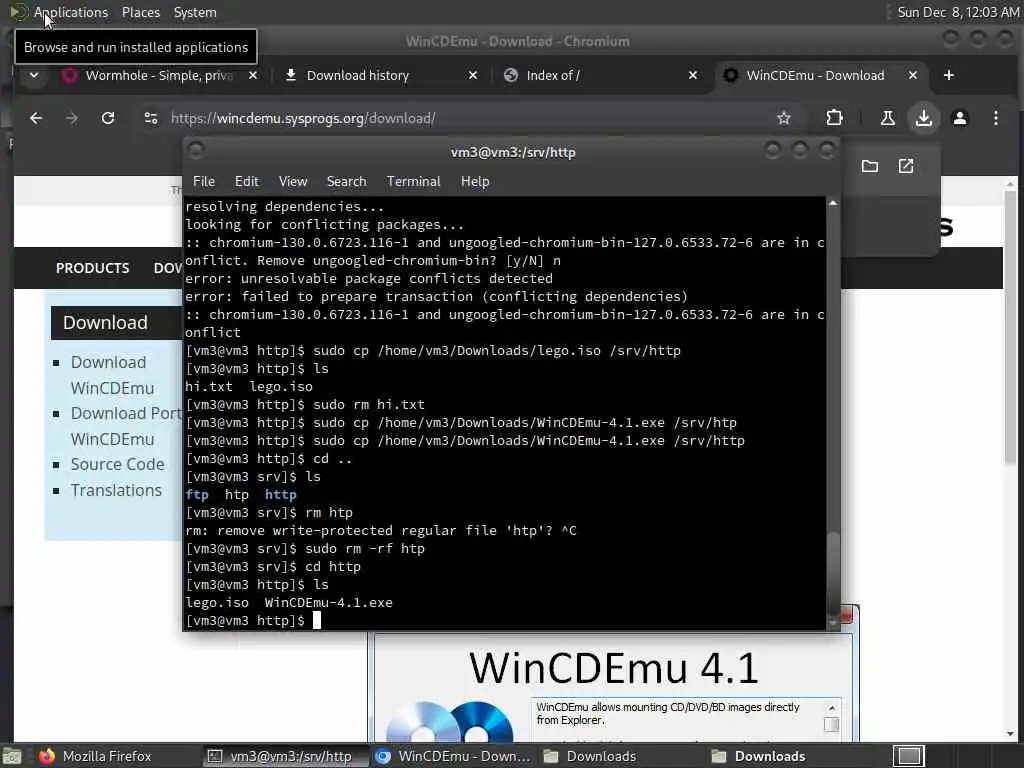The height and width of the screenshot is (768, 1024).
Task: Open the Places menu in top panel
Action: click(140, 12)
